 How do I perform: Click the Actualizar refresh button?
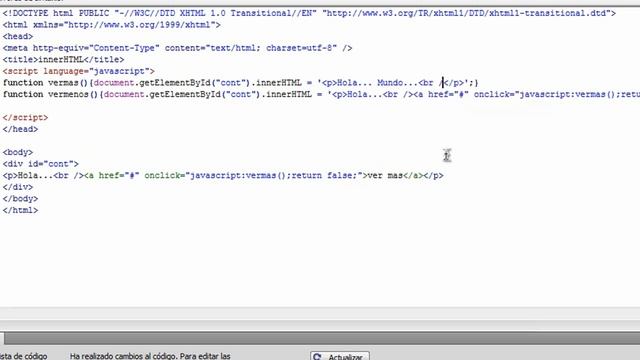point(340,356)
